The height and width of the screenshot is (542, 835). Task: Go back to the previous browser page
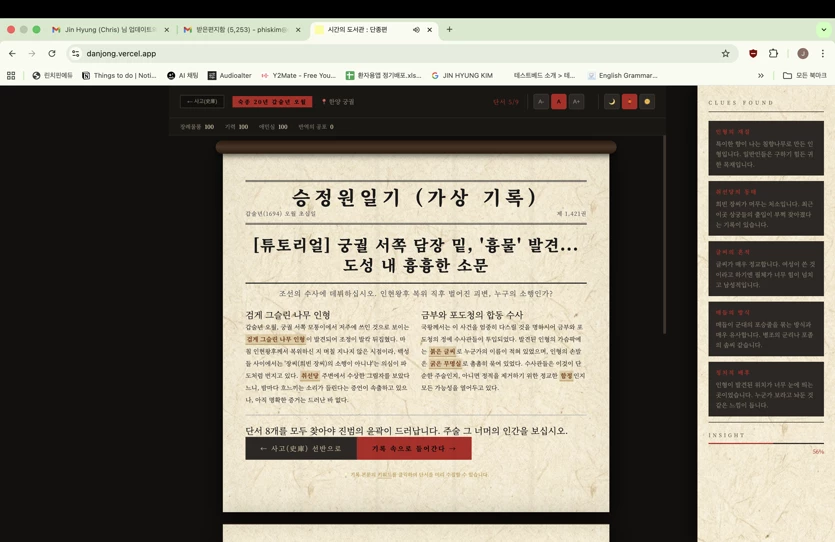[x=12, y=53]
